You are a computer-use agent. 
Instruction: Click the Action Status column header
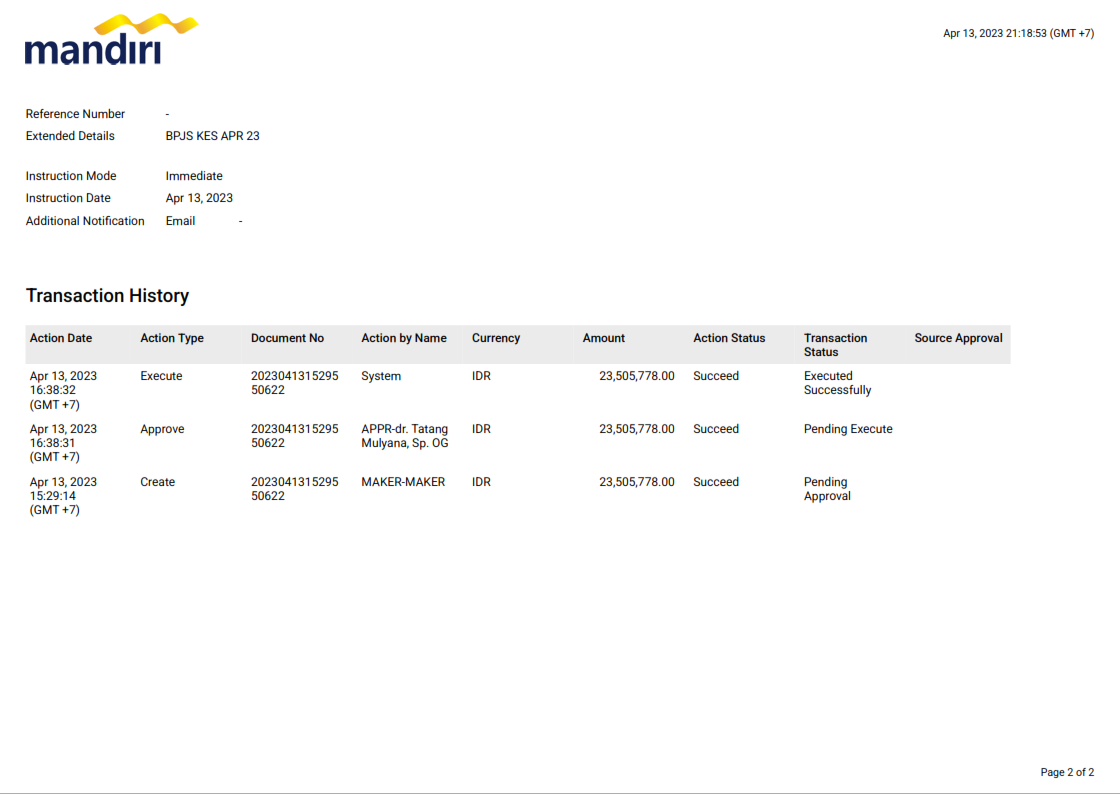pos(729,338)
